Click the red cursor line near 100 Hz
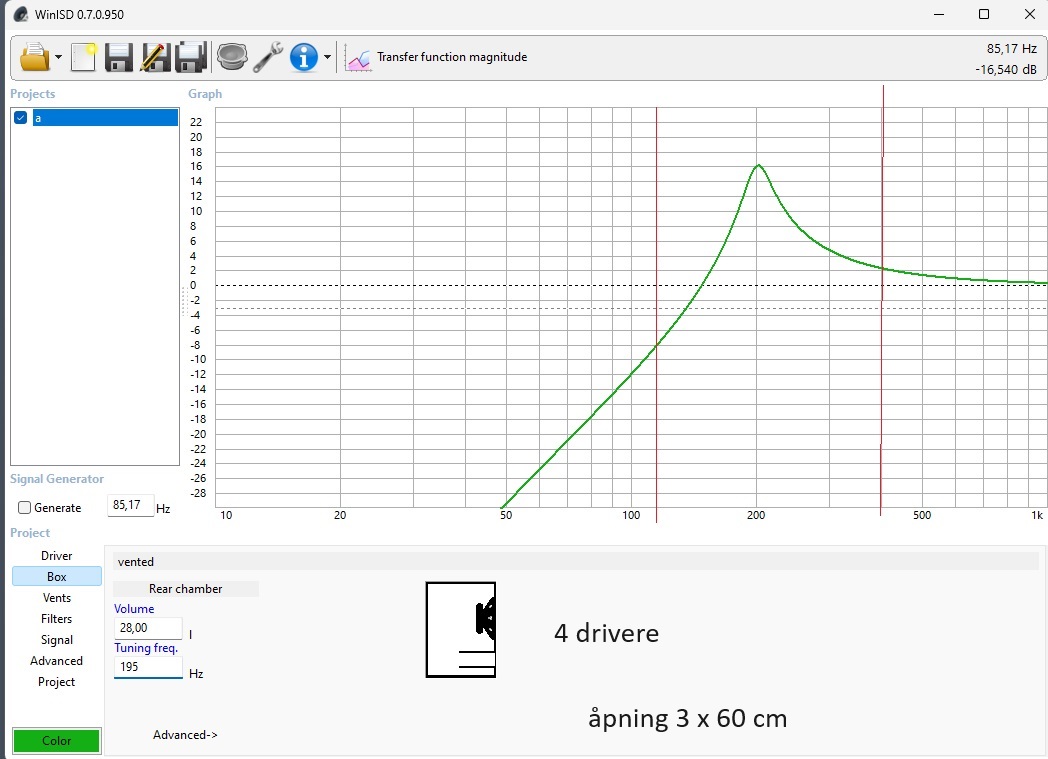Screen dimensions: 1048x759 (x=656, y=314)
